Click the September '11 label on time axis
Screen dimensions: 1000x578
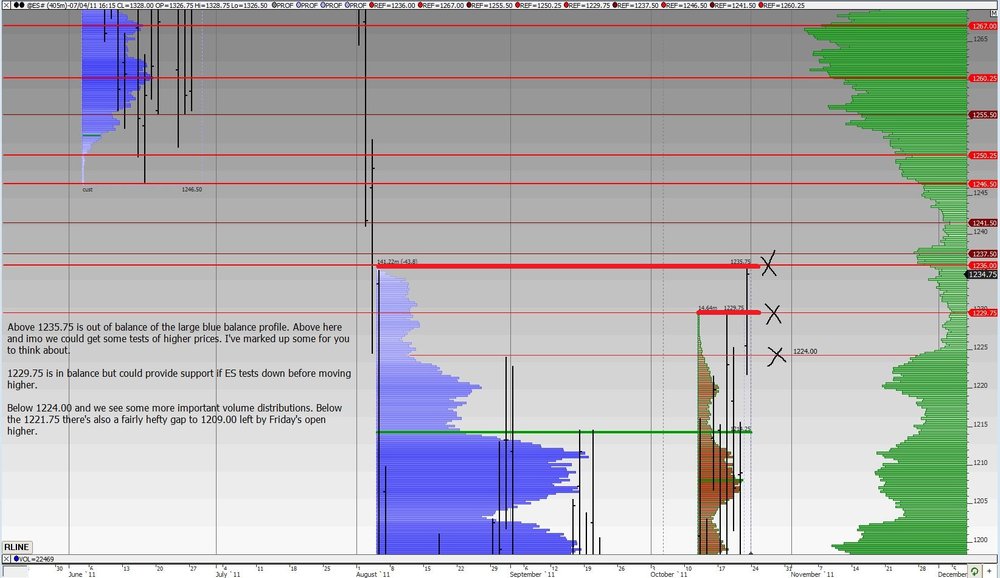coord(533,574)
